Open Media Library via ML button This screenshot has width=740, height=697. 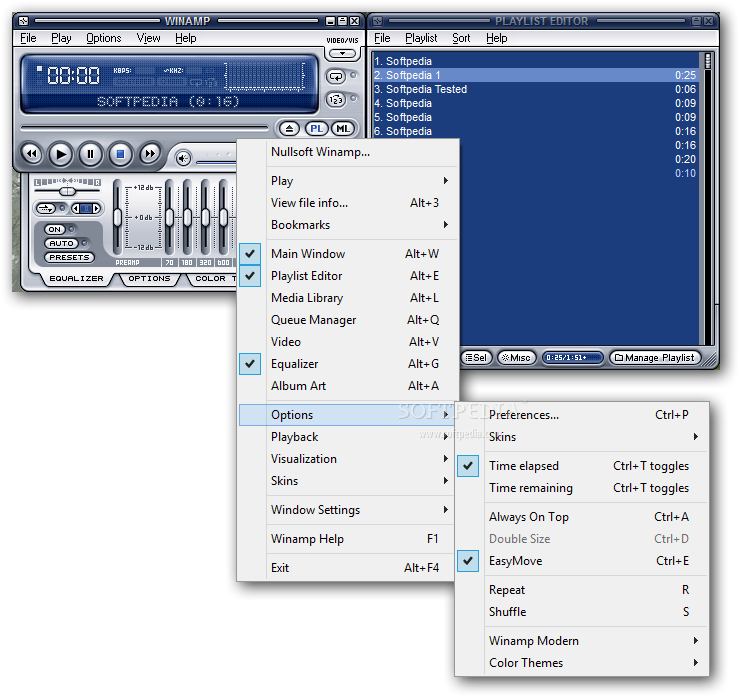tap(343, 128)
